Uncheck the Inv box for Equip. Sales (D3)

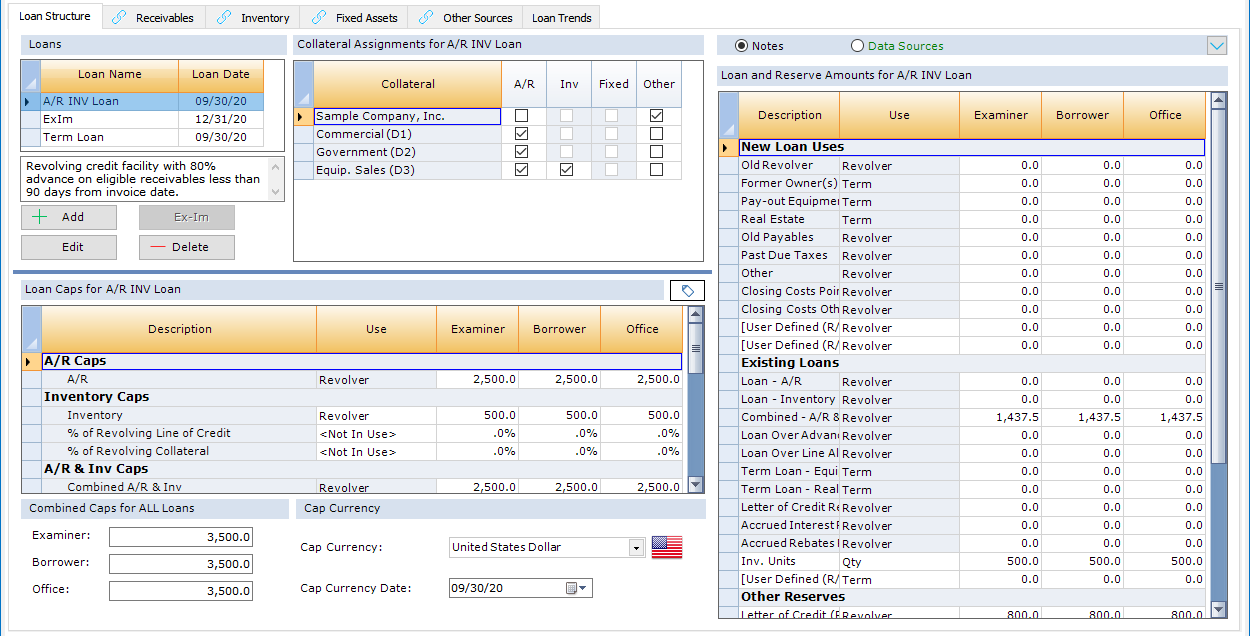click(567, 170)
